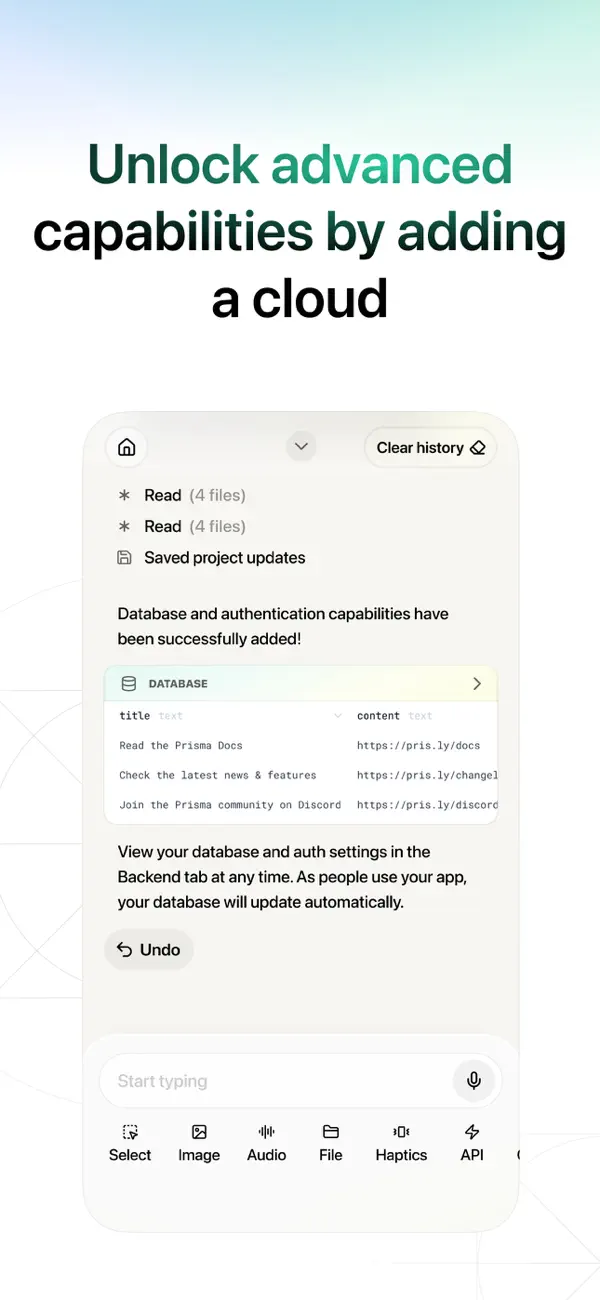This screenshot has width=600, height=1300.
Task: Open the File tool
Action: point(330,1143)
